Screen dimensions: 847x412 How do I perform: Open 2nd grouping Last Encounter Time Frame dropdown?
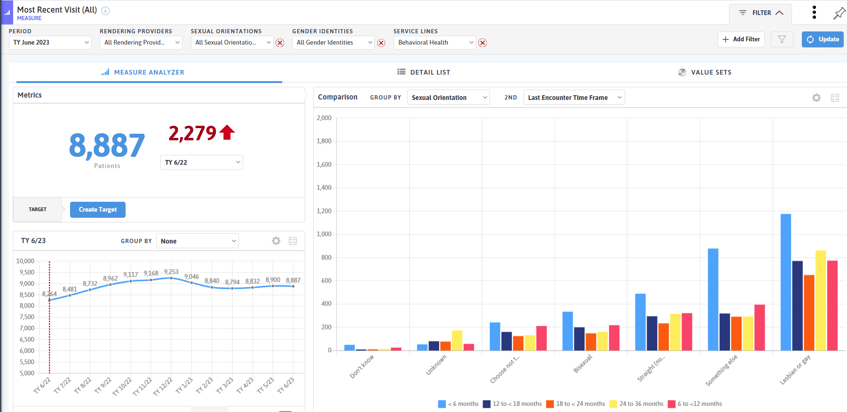(x=574, y=98)
